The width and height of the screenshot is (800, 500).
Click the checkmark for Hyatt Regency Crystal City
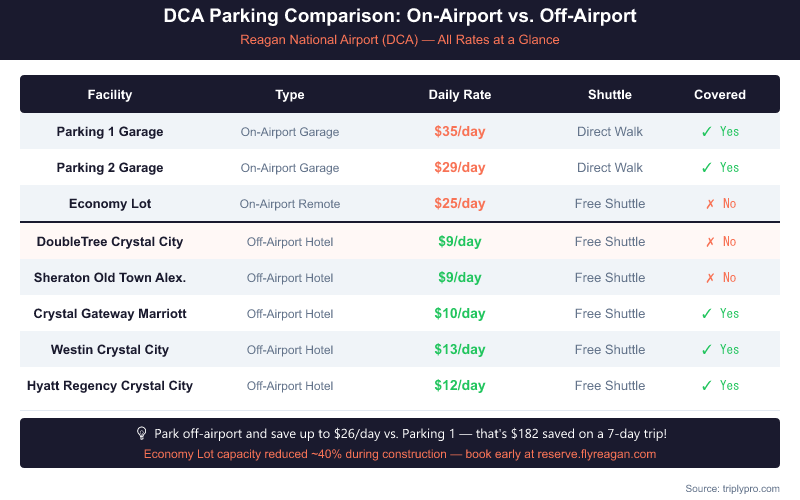pyautogui.click(x=707, y=386)
